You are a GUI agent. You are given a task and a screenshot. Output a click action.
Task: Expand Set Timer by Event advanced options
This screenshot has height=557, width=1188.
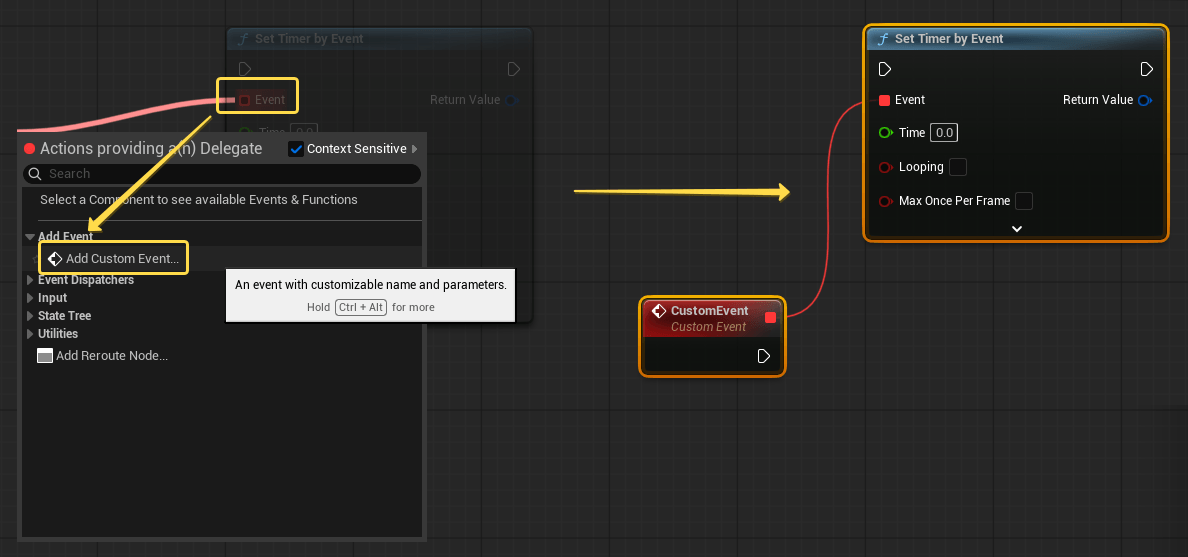[x=1016, y=228]
